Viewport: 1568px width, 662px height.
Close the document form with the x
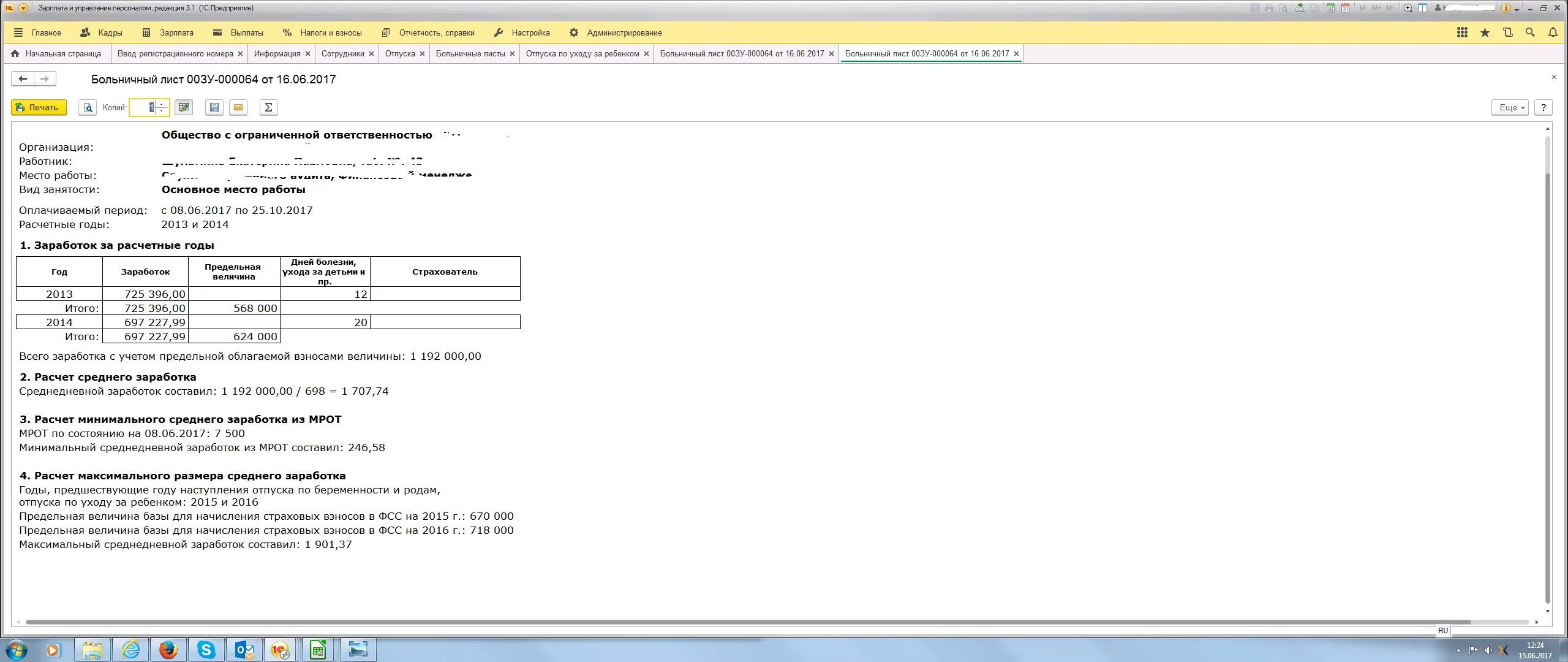click(1554, 77)
